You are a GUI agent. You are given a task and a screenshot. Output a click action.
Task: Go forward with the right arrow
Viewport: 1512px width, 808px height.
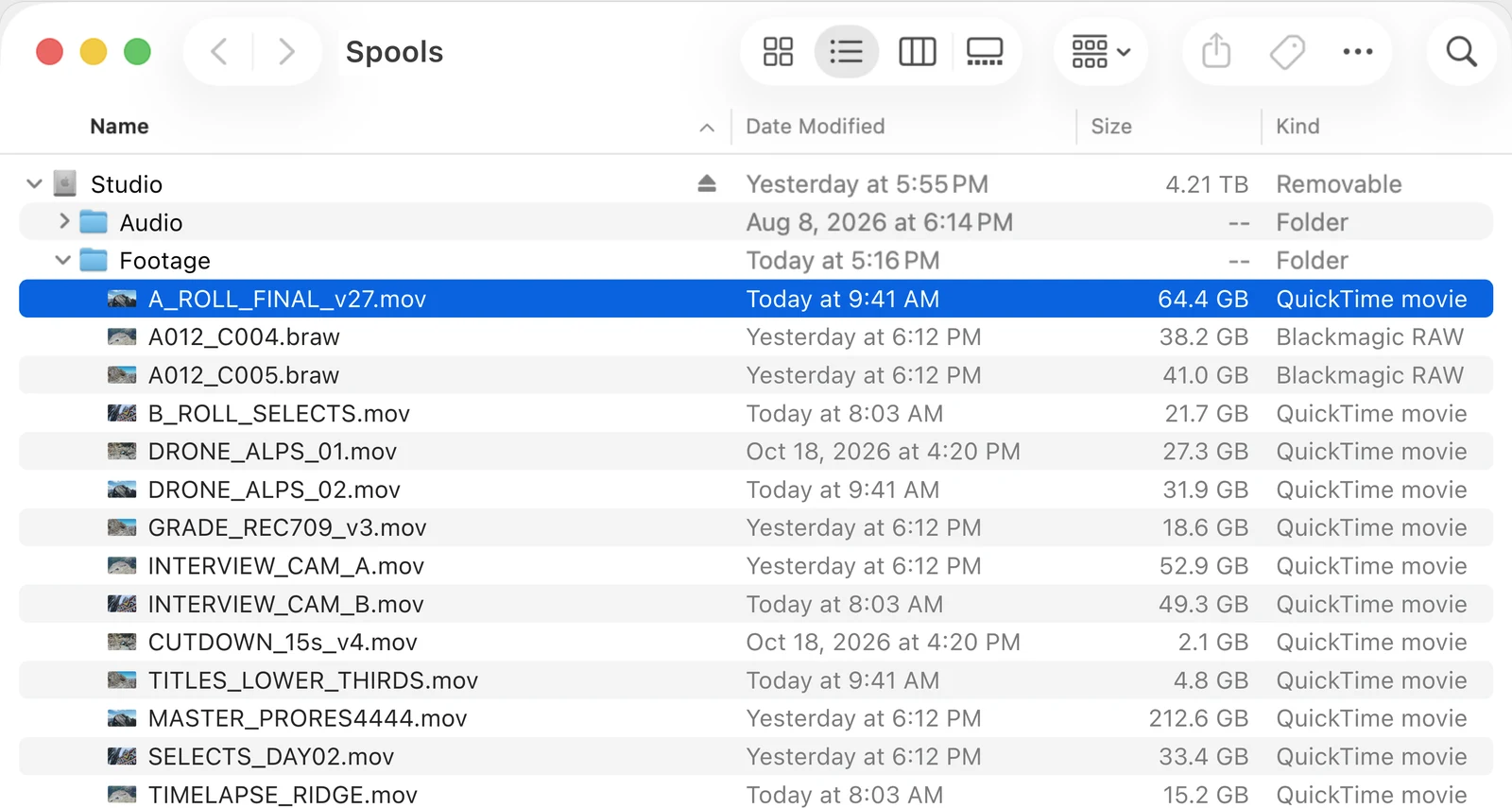click(x=286, y=51)
